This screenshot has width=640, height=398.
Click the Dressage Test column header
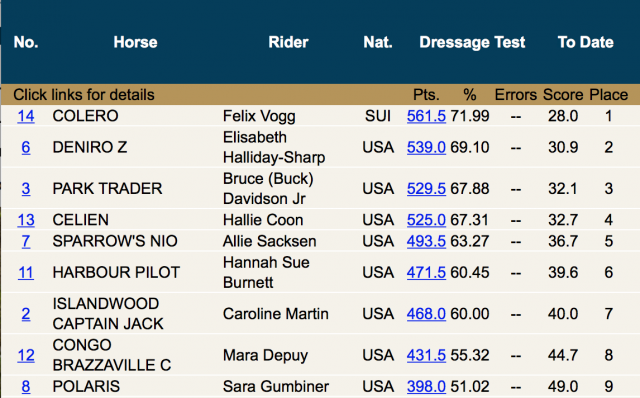tap(472, 42)
